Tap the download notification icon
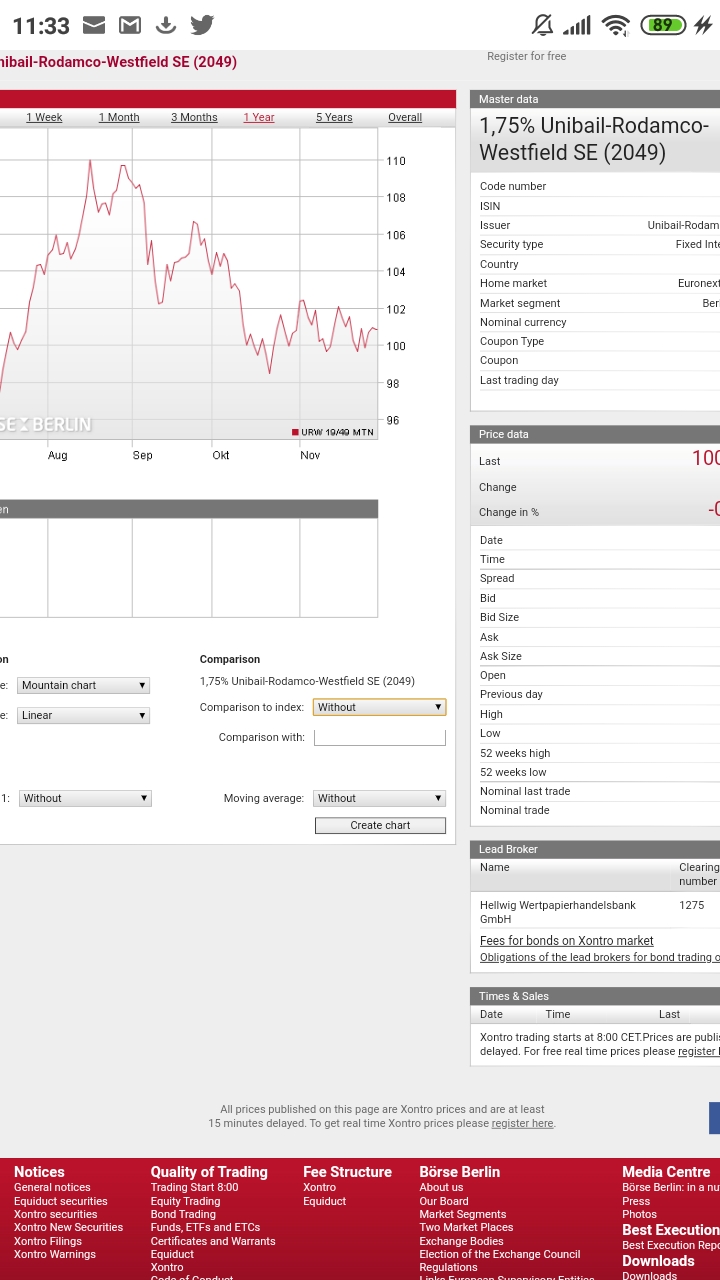The image size is (720, 1280). (x=166, y=25)
